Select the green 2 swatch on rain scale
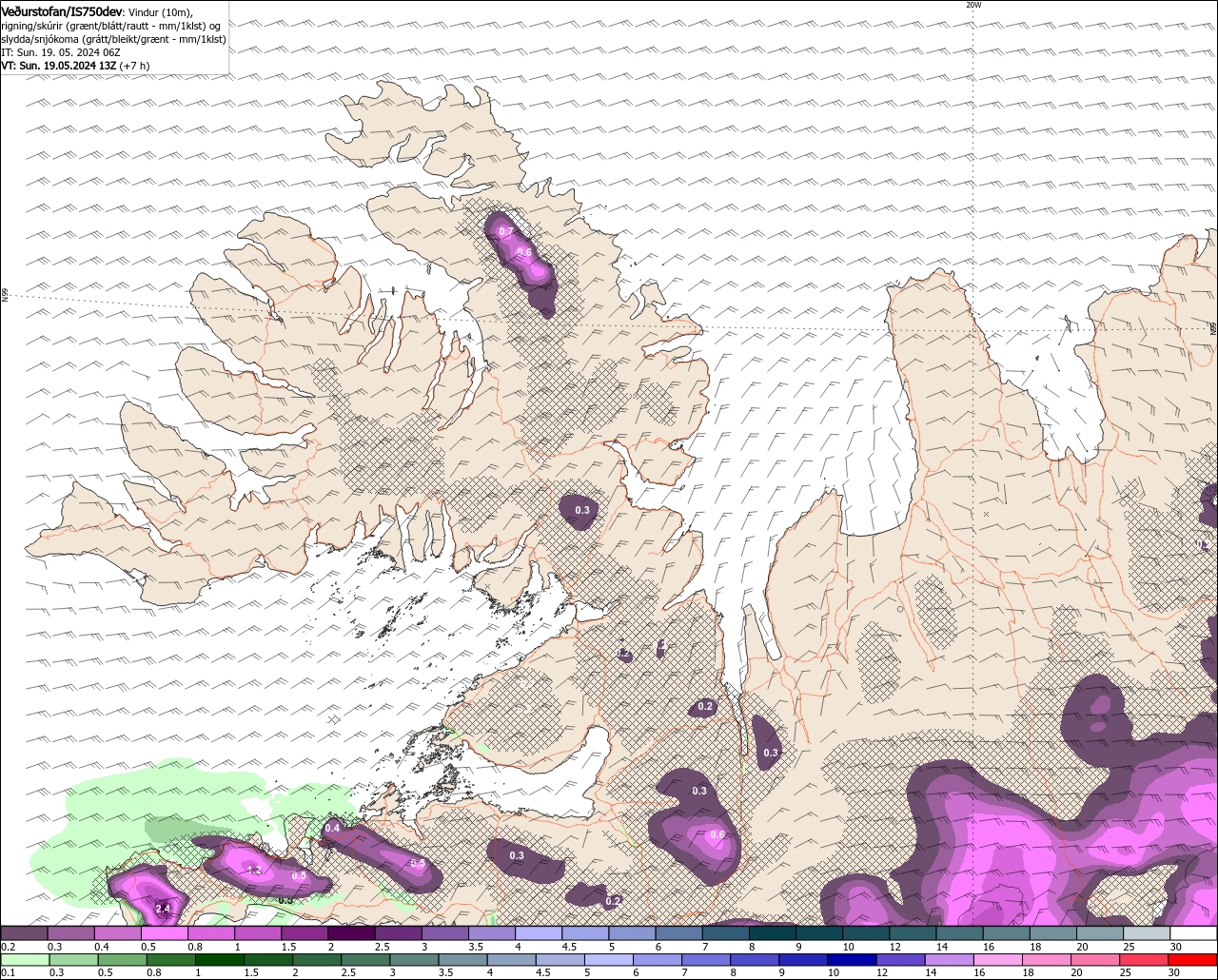Screen dimensions: 1218x980 [317, 959]
